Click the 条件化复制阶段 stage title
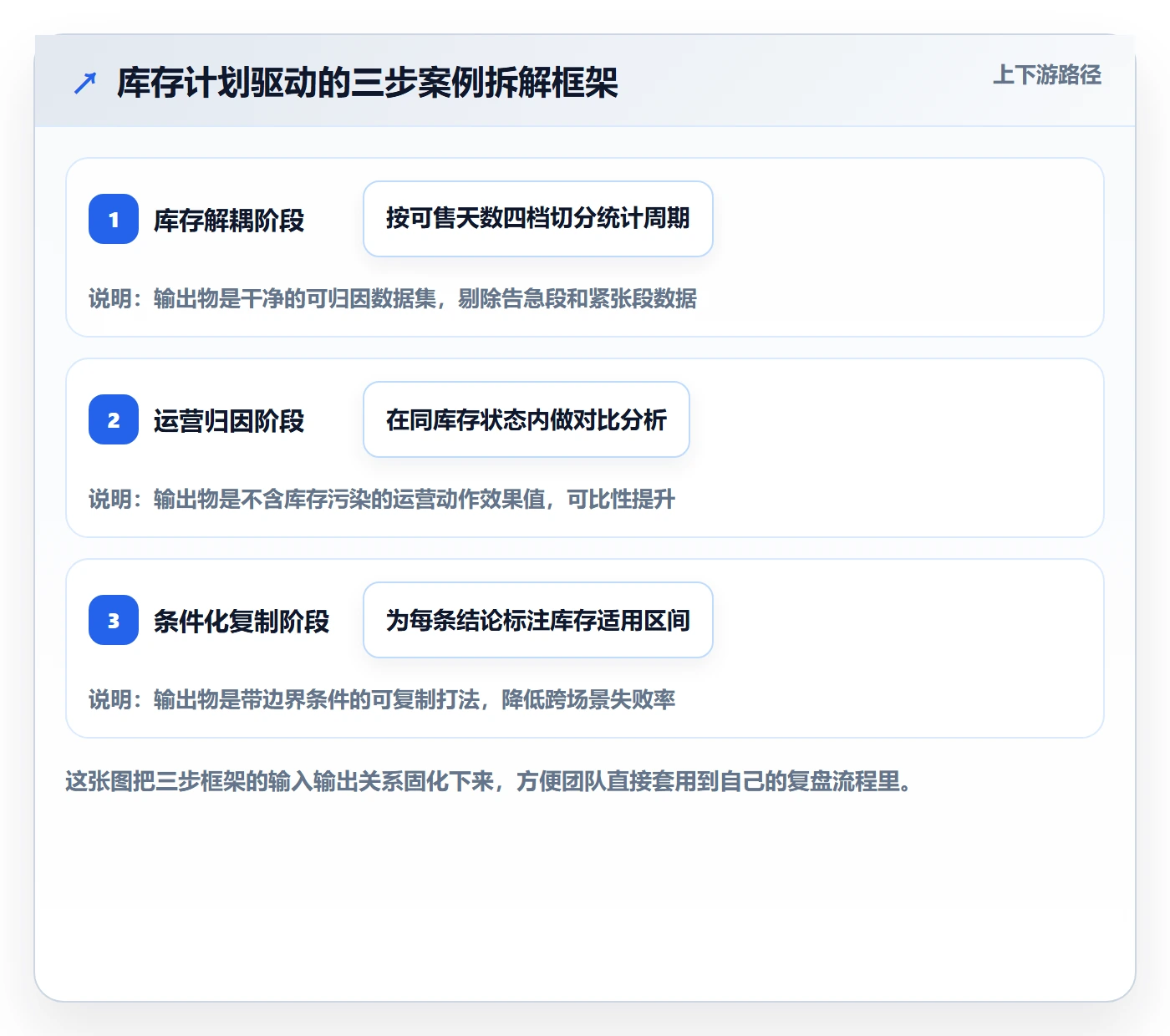 point(242,622)
